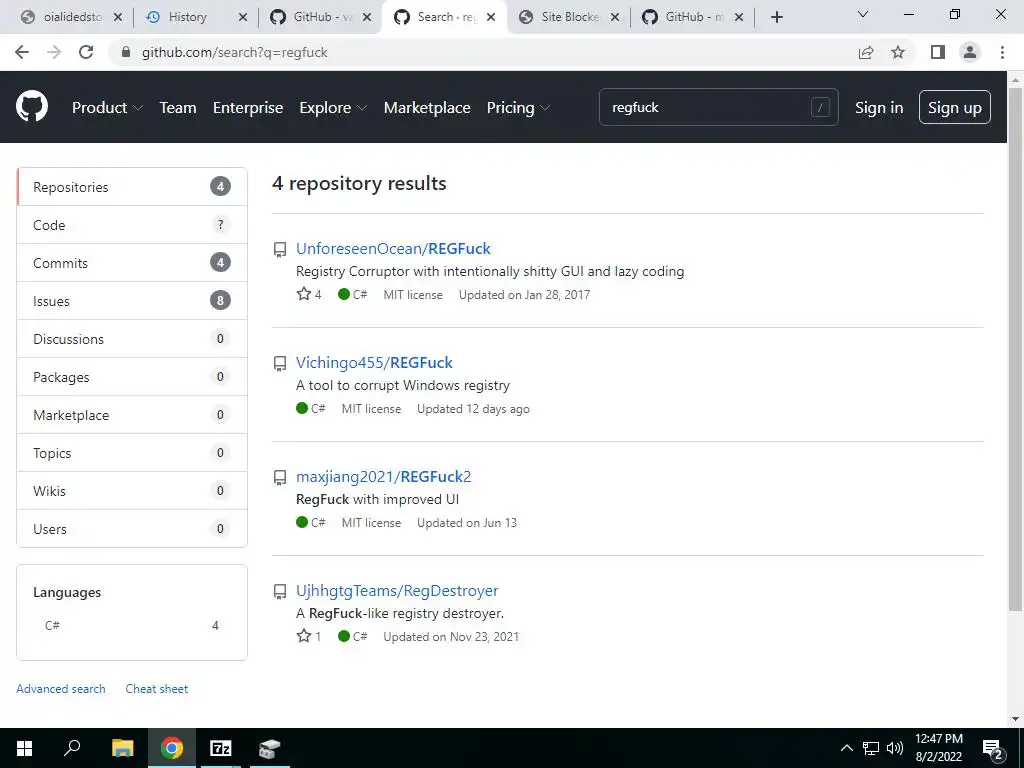Open Windows taskbar search

72,748
